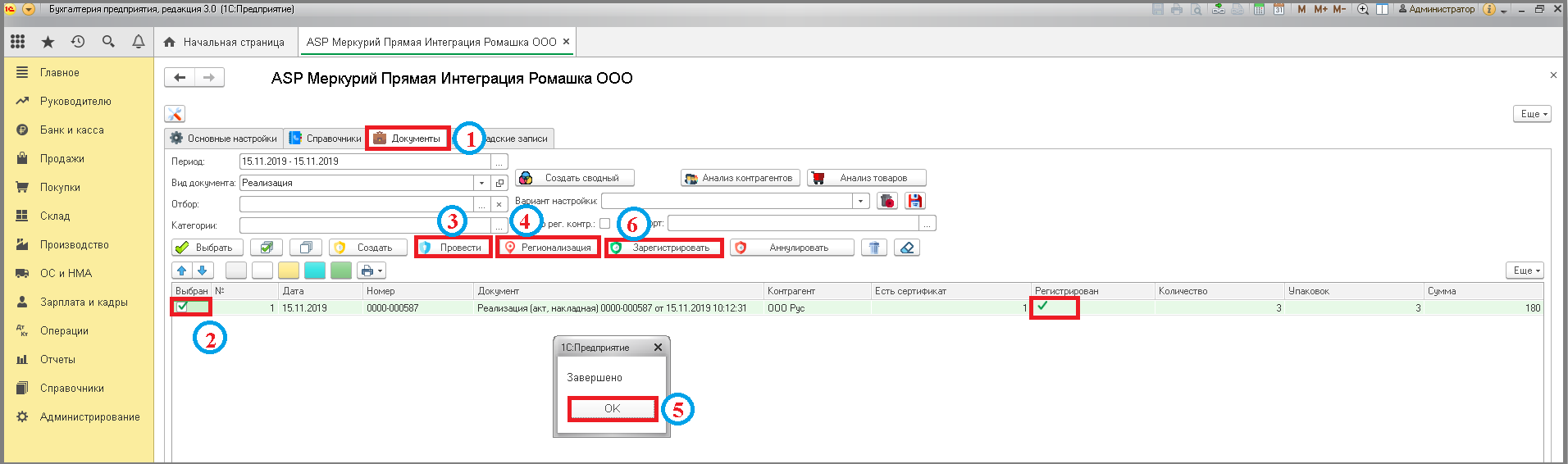Click the delete-settings variant bin icon
The height and width of the screenshot is (464, 1568).
coord(887,201)
